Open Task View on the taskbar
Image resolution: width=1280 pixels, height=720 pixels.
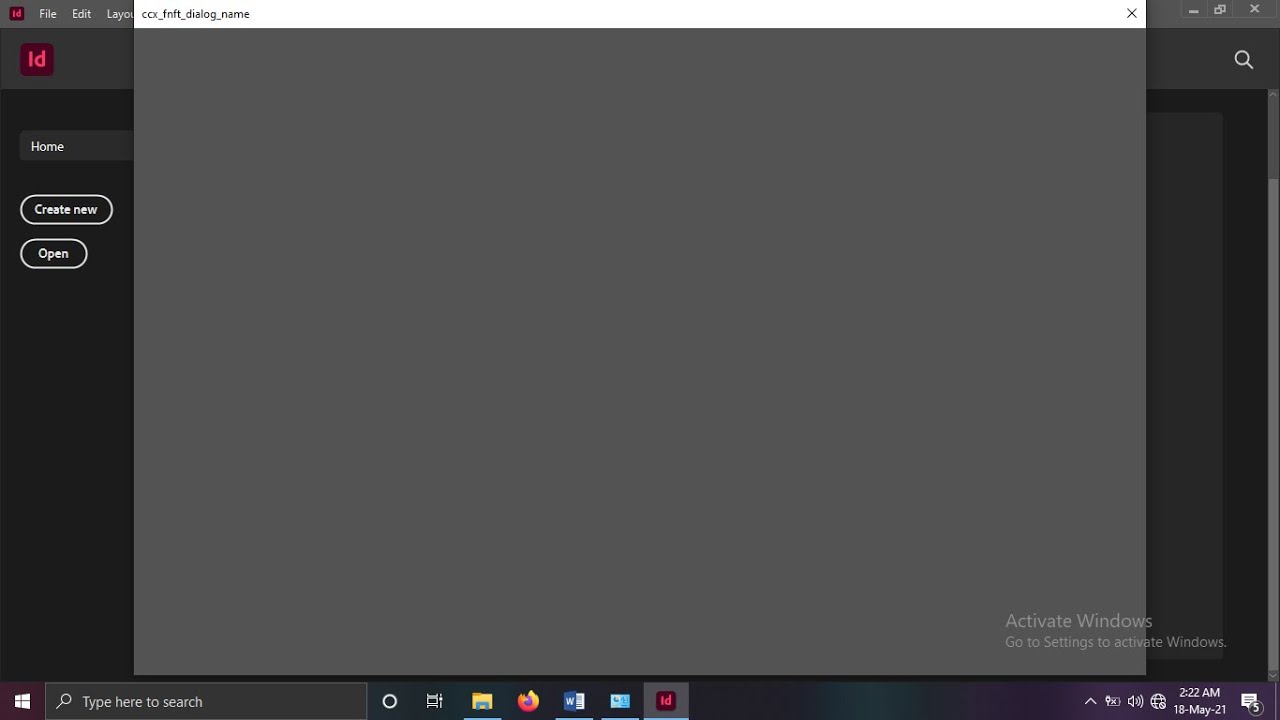coord(435,701)
